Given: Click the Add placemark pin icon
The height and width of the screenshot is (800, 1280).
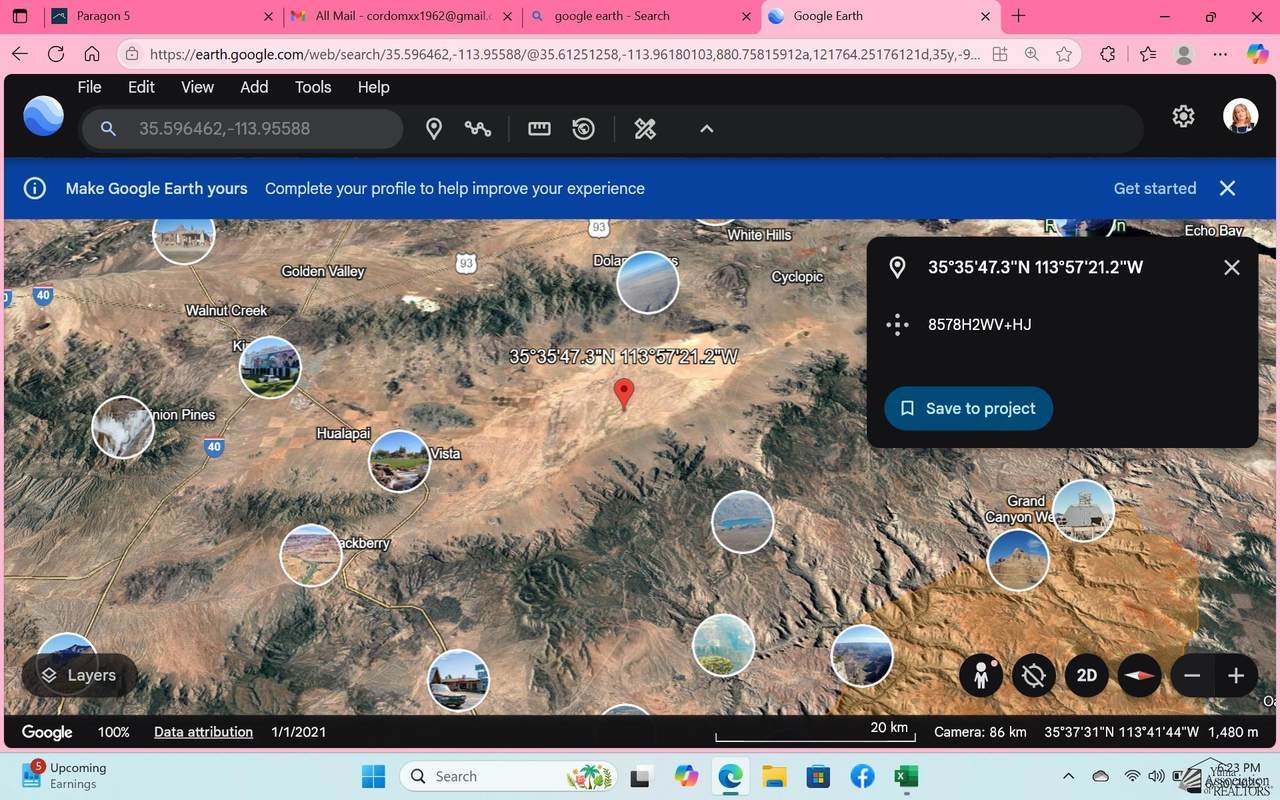Looking at the screenshot, I should (434, 129).
